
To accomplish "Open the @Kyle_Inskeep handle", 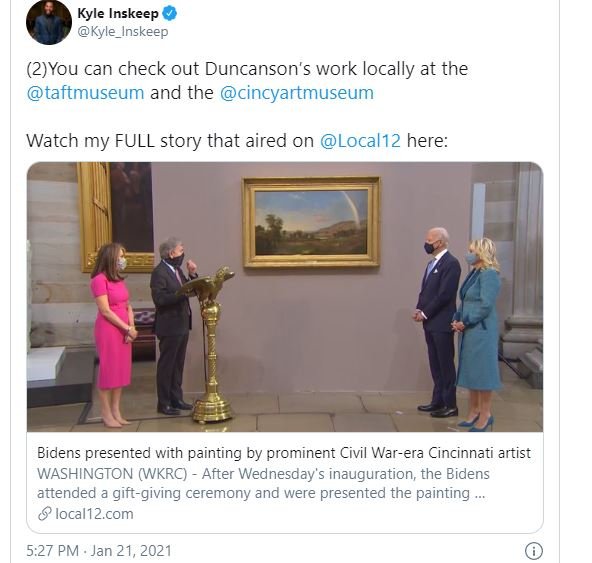I will pyautogui.click(x=123, y=32).
